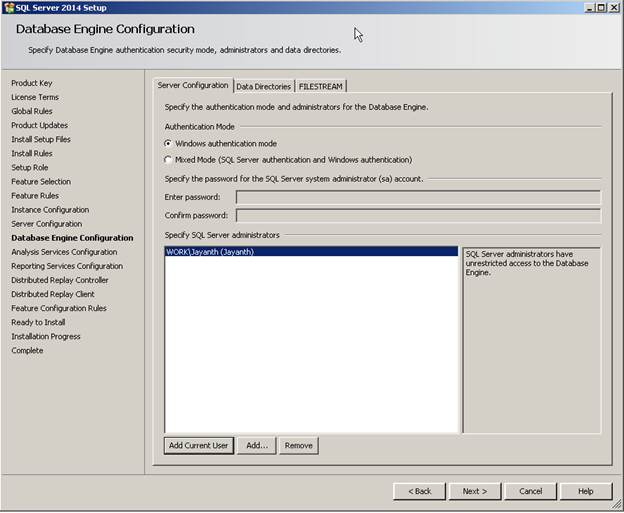Viewport: 624px width, 513px height.
Task: Select WORK\Jayanth in administrators list
Action: (311, 252)
